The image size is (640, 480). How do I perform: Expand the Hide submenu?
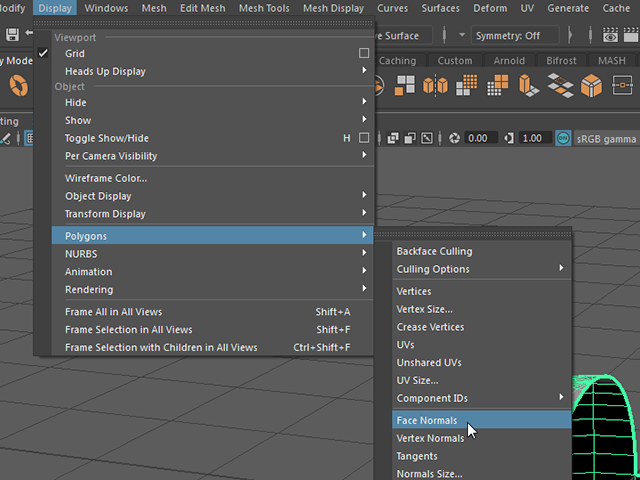[x=364, y=102]
